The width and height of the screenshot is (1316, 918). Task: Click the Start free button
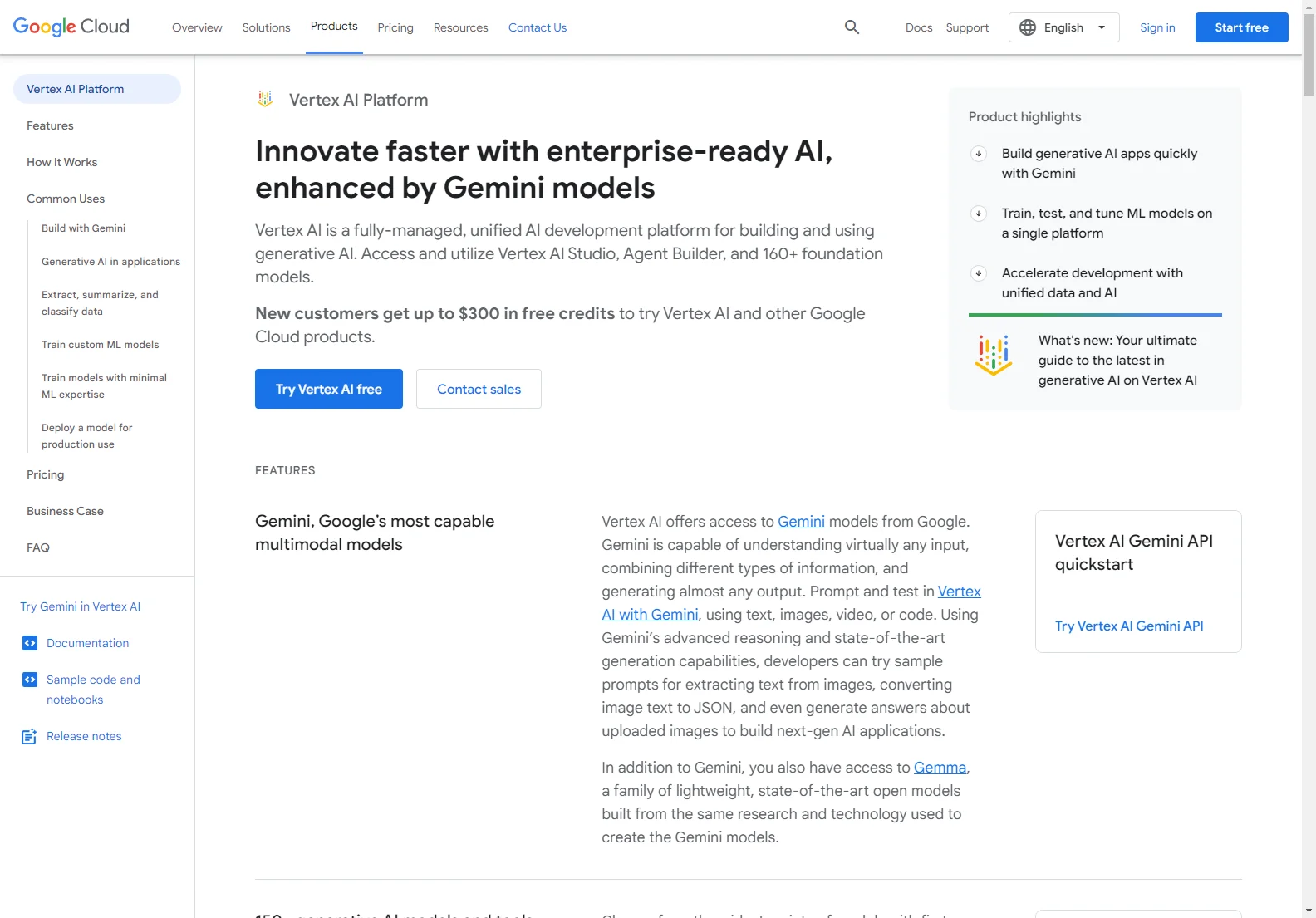point(1242,27)
